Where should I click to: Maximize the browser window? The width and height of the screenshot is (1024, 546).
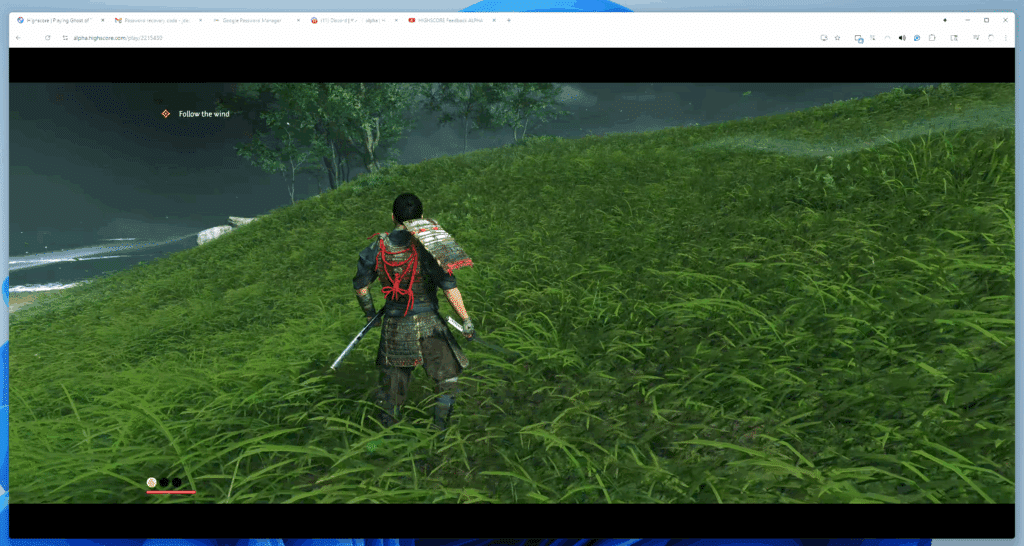tap(987, 20)
